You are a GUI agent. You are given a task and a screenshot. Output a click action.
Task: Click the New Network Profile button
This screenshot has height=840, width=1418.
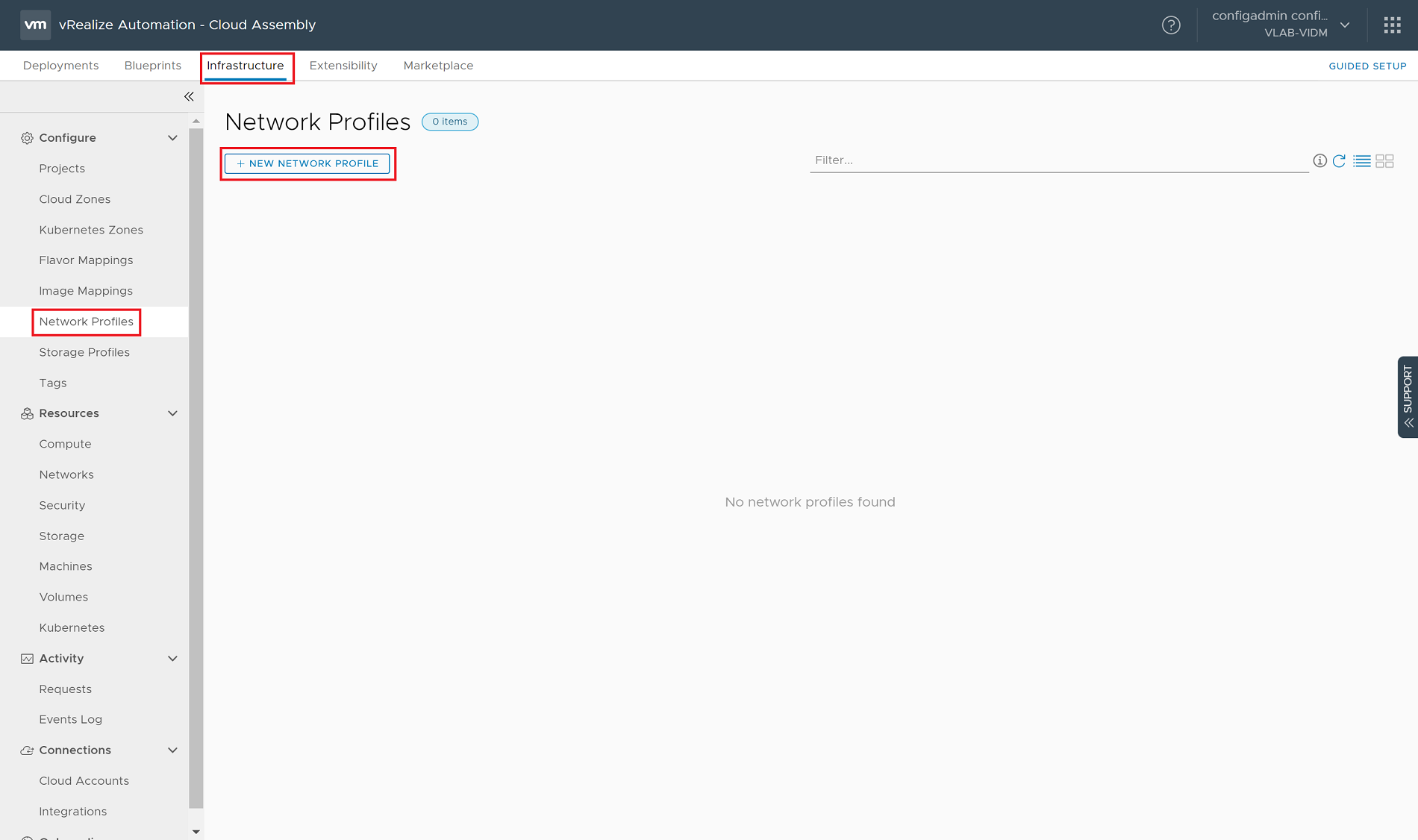[x=307, y=163]
